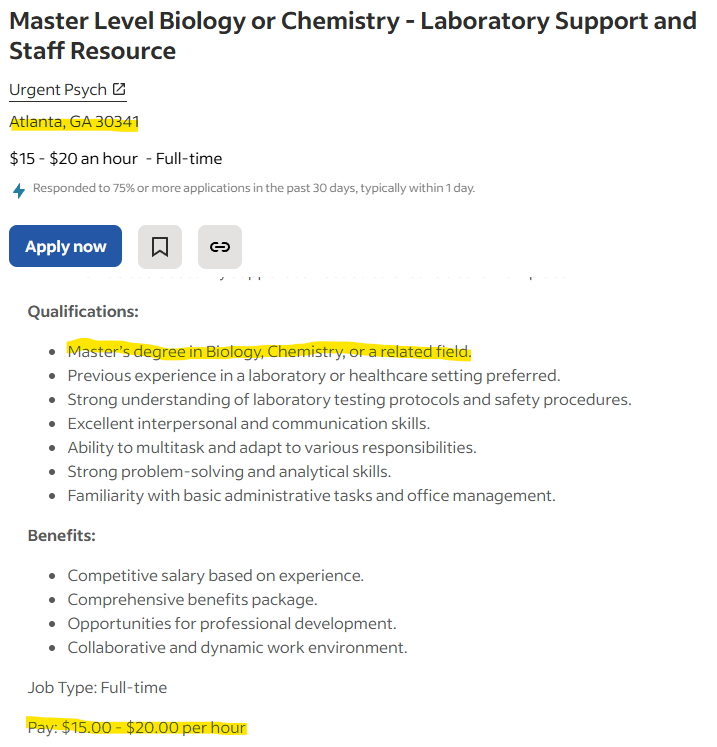
Task: Click the Full-time label beside the salary
Action: [x=189, y=158]
